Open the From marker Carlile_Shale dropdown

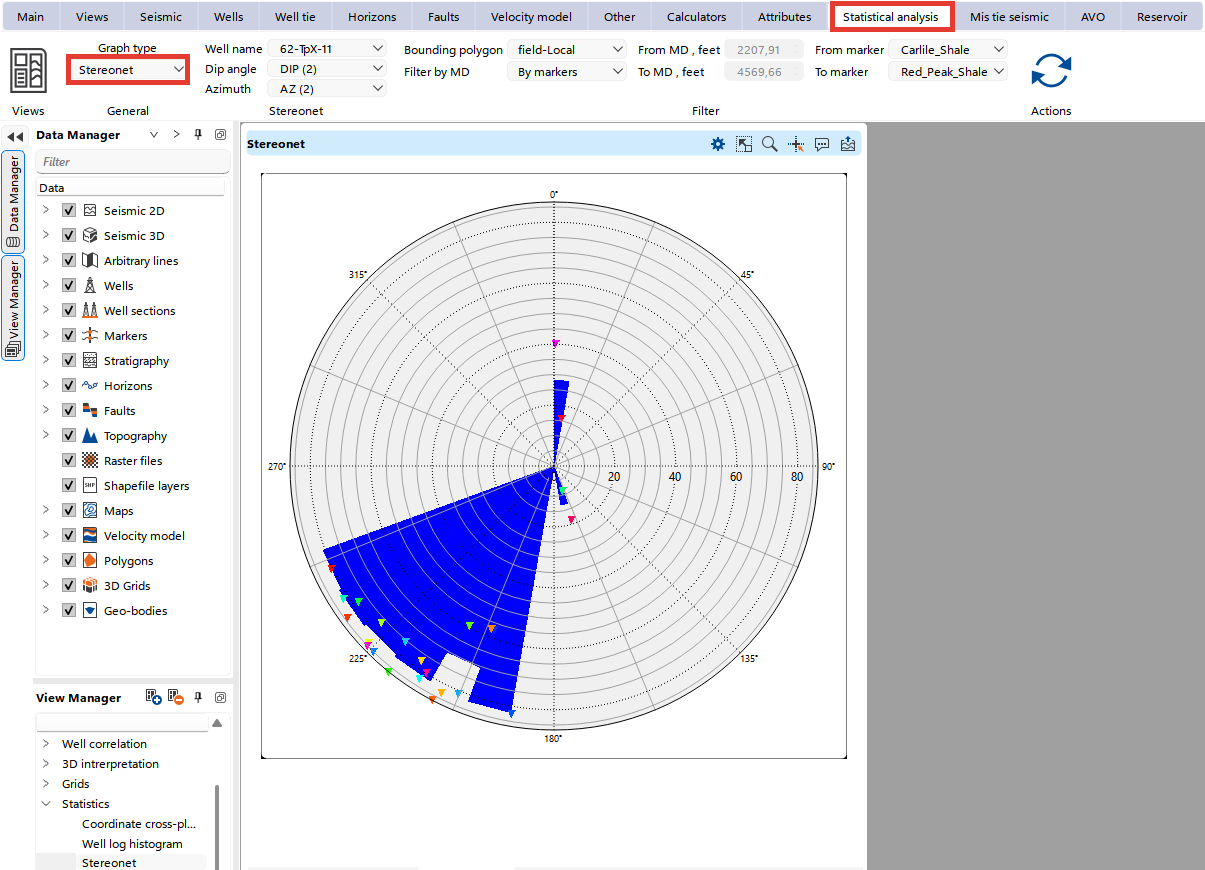947,48
